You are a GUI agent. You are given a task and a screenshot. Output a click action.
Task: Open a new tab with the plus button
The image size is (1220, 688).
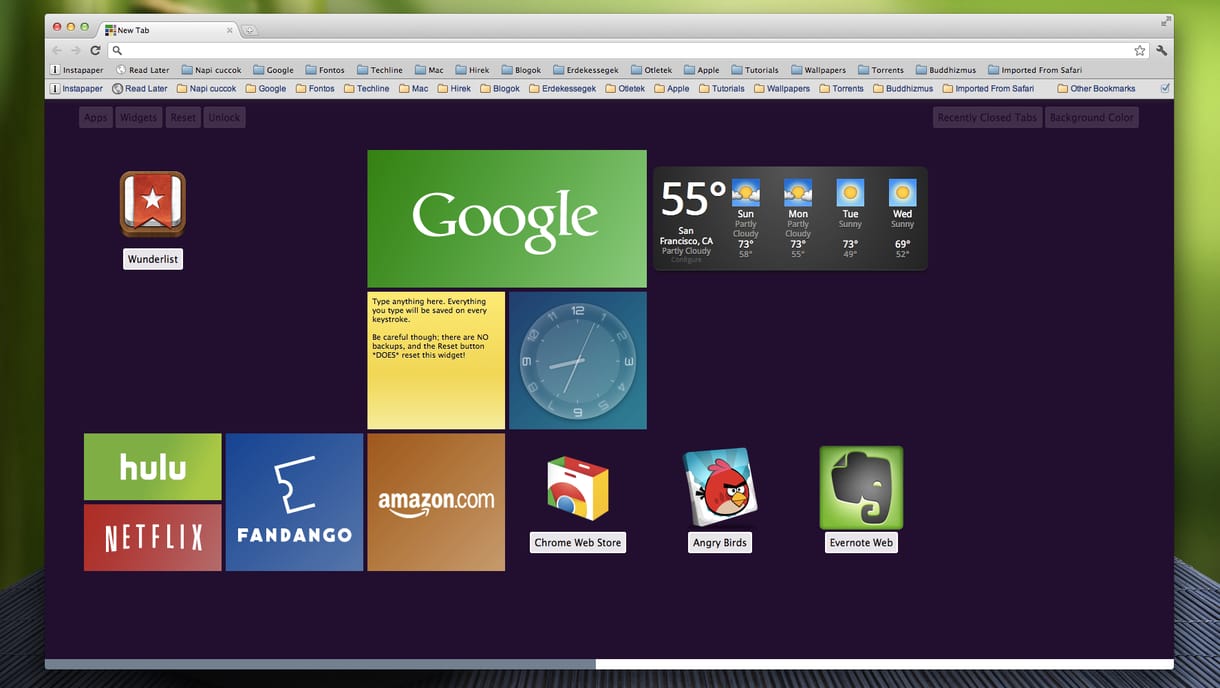click(x=250, y=30)
